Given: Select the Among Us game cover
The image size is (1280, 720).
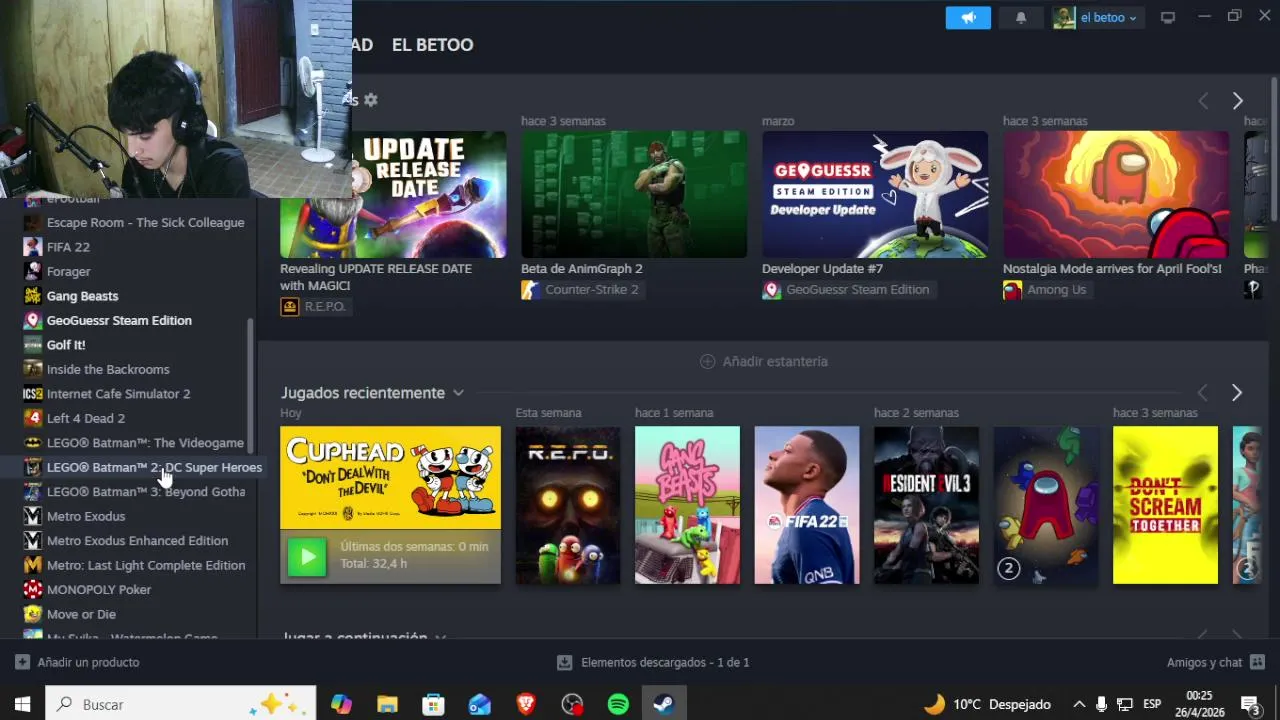Looking at the screenshot, I should [1046, 505].
